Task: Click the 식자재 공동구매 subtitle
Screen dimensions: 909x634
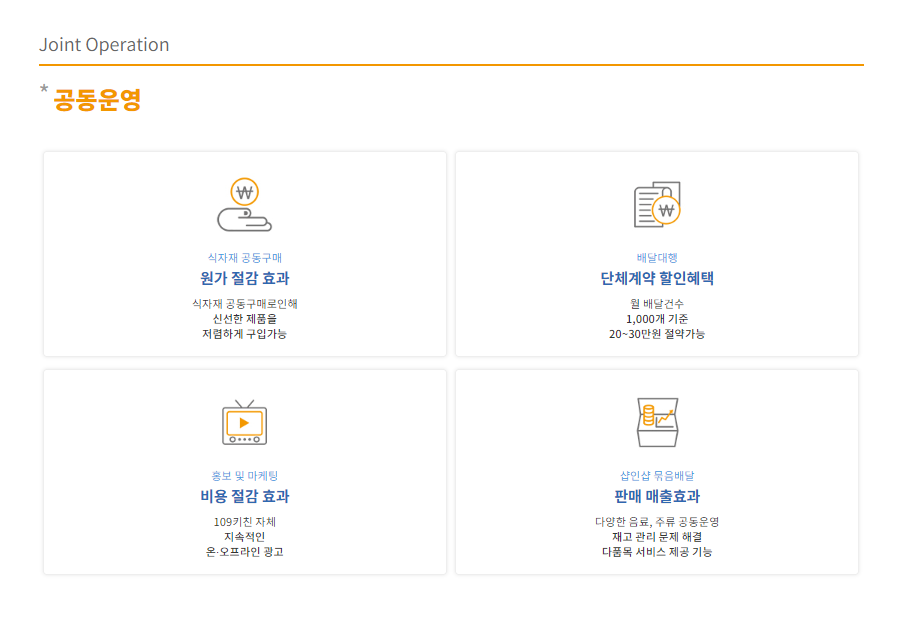Action: point(245,258)
